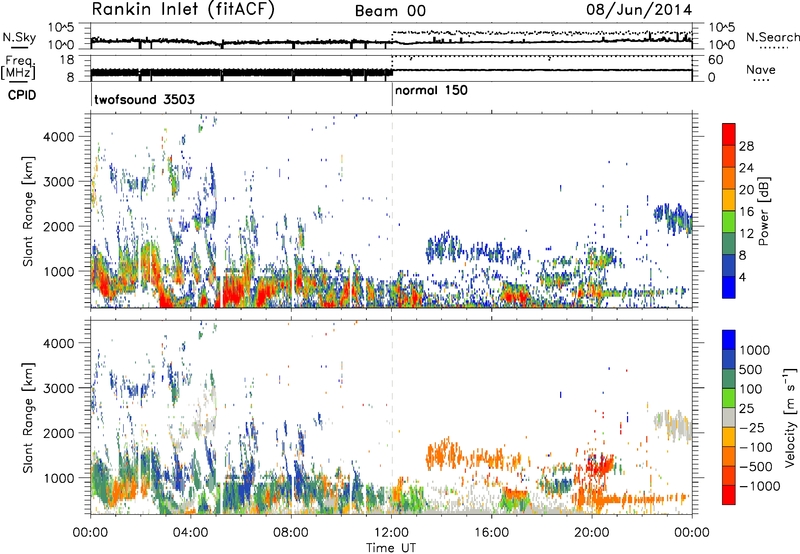Select the "Nave" legend label

761,69
